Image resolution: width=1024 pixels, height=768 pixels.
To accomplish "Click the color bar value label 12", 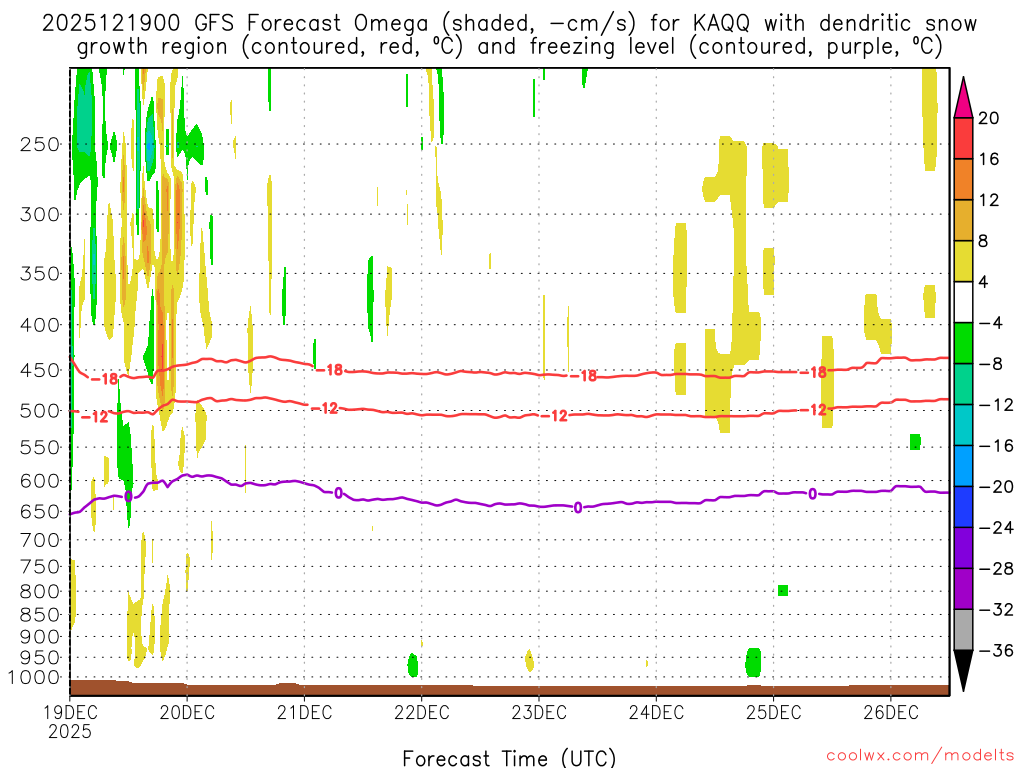I will click(989, 200).
